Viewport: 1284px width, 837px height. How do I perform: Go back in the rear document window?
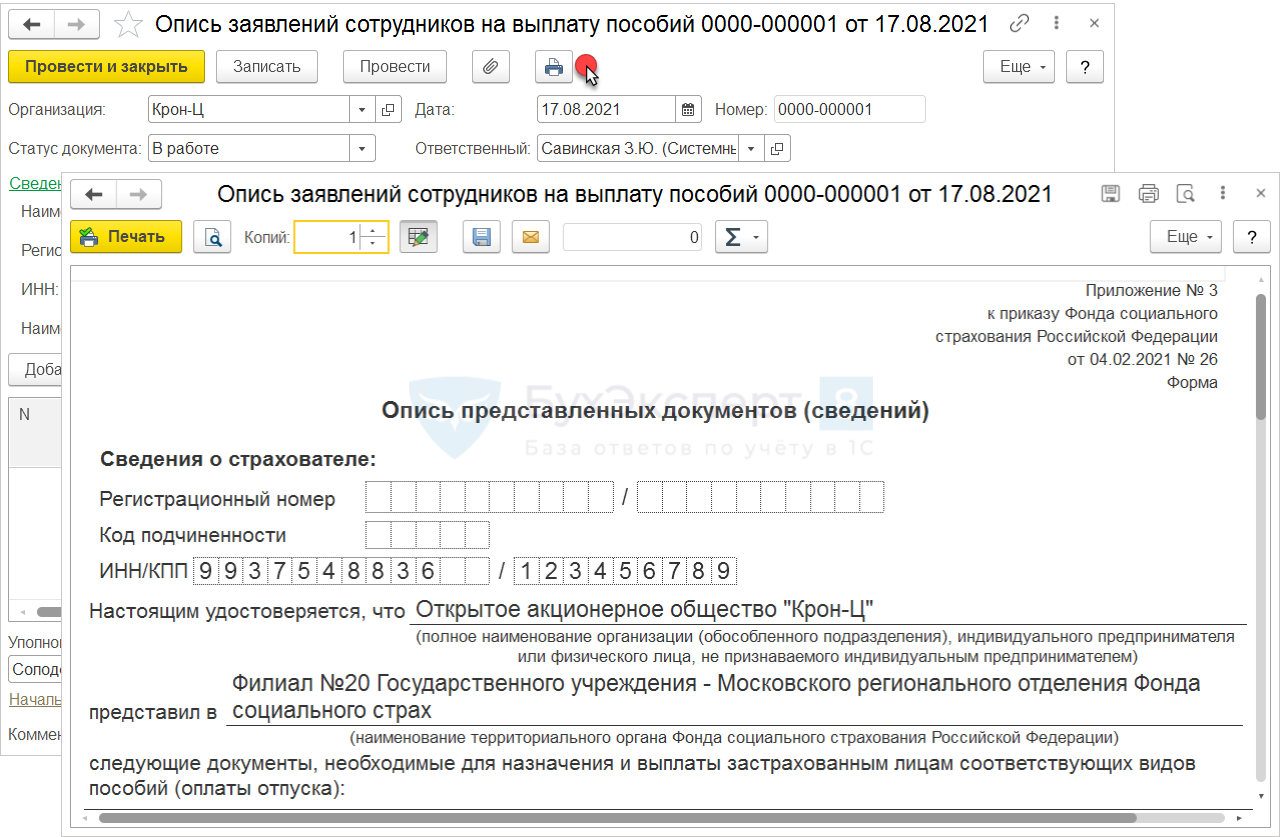tap(32, 23)
